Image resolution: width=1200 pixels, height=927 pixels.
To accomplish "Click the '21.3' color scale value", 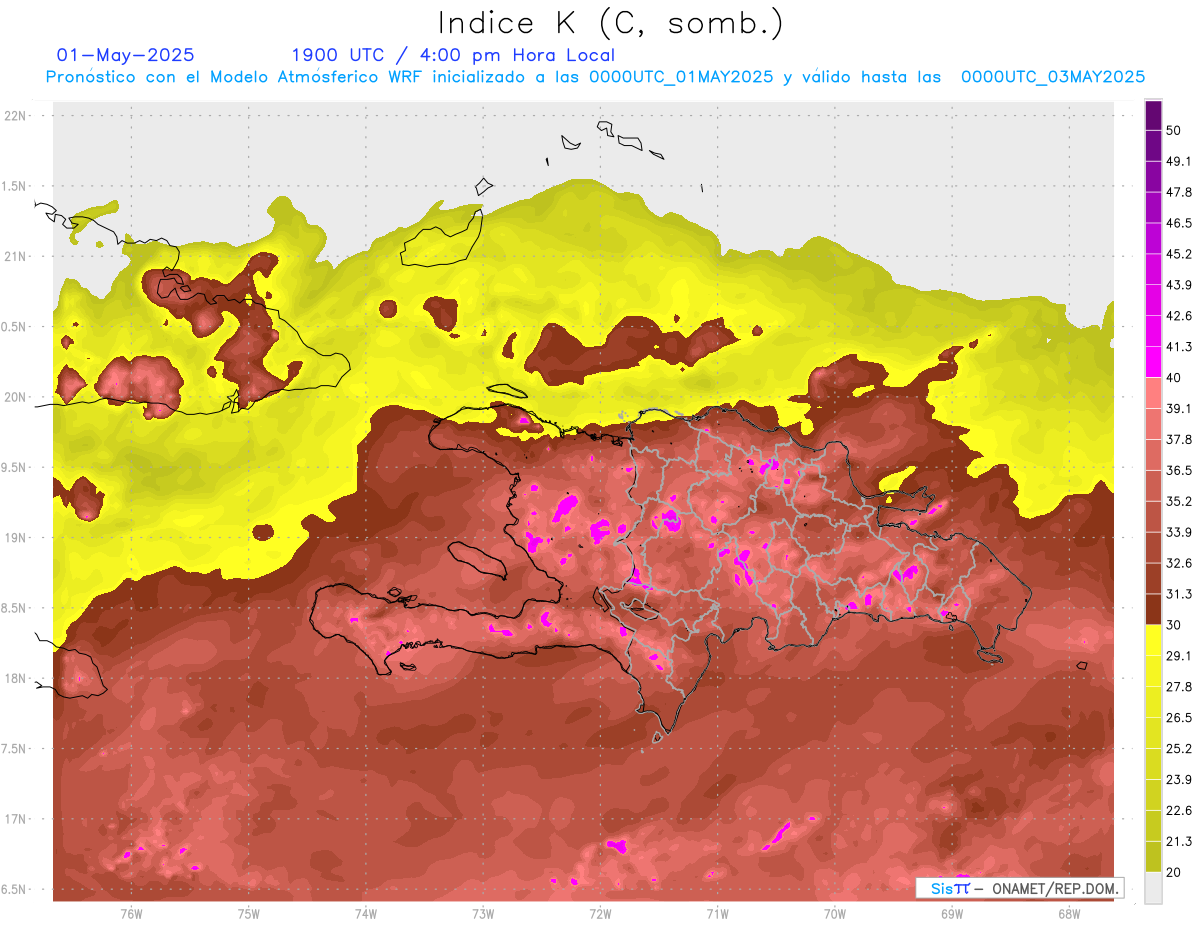I will click(1178, 842).
